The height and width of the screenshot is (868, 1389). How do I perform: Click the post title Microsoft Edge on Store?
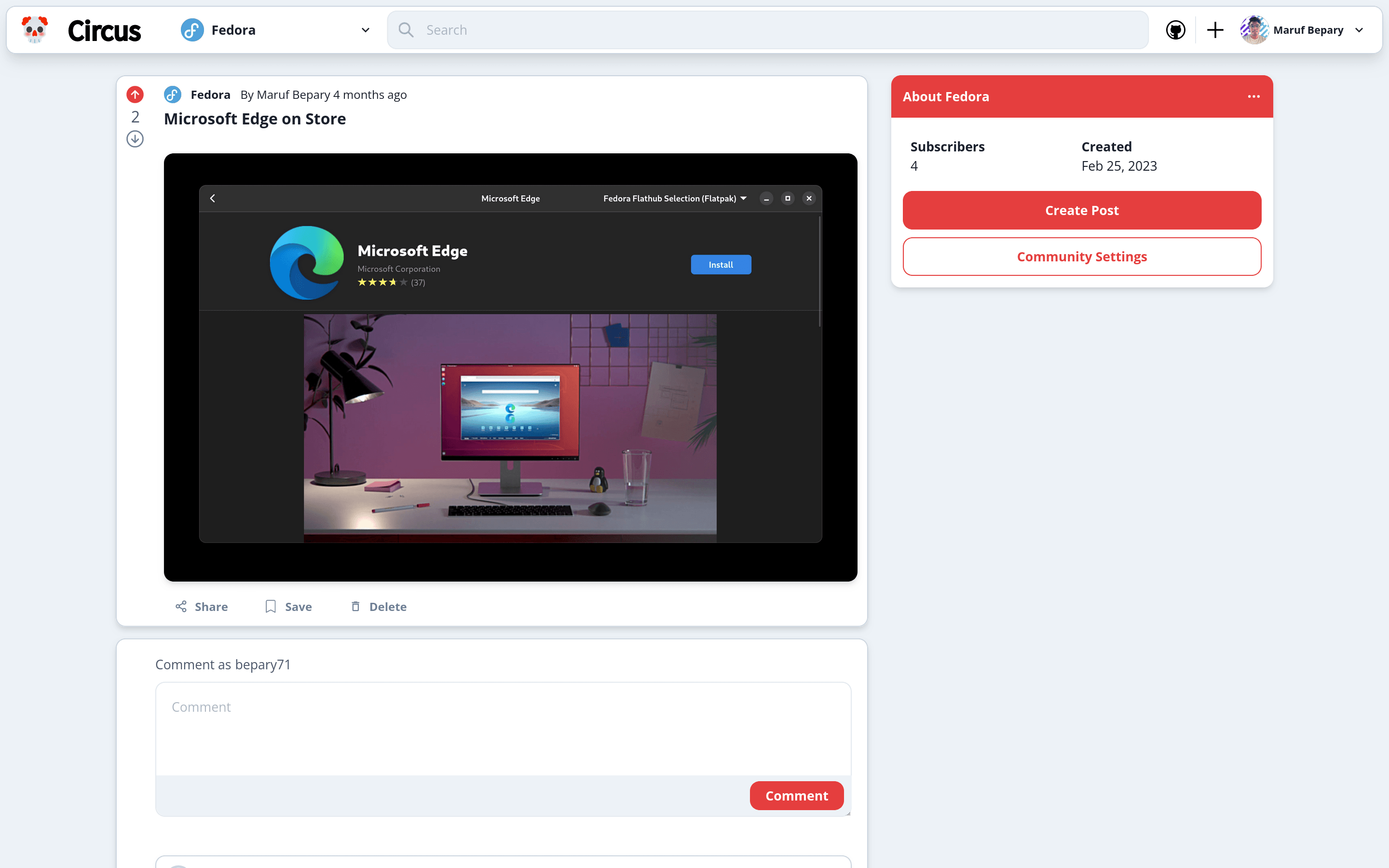tap(255, 119)
